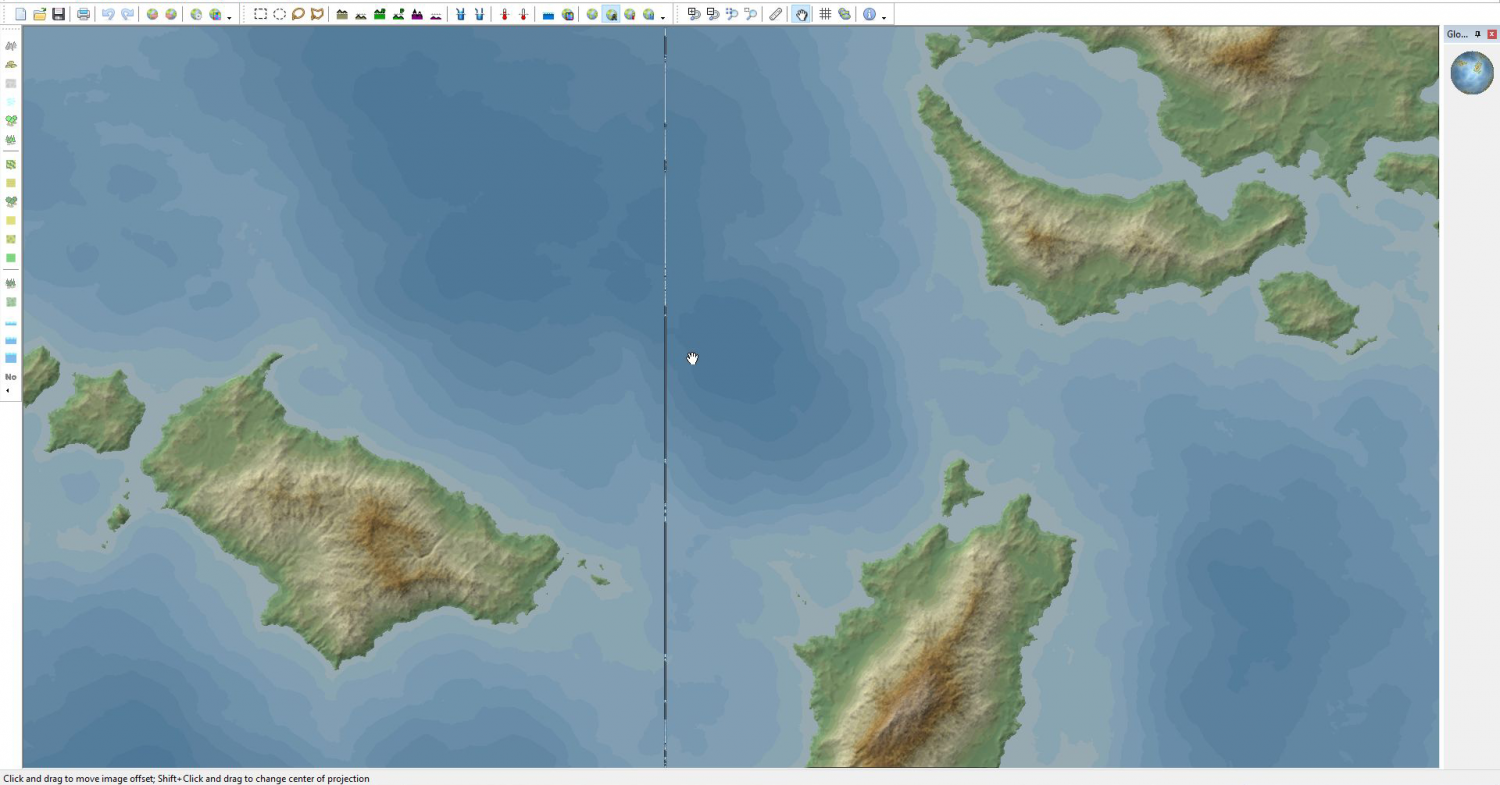1500x785 pixels.
Task: Select the polygon selection tool
Action: 317,14
